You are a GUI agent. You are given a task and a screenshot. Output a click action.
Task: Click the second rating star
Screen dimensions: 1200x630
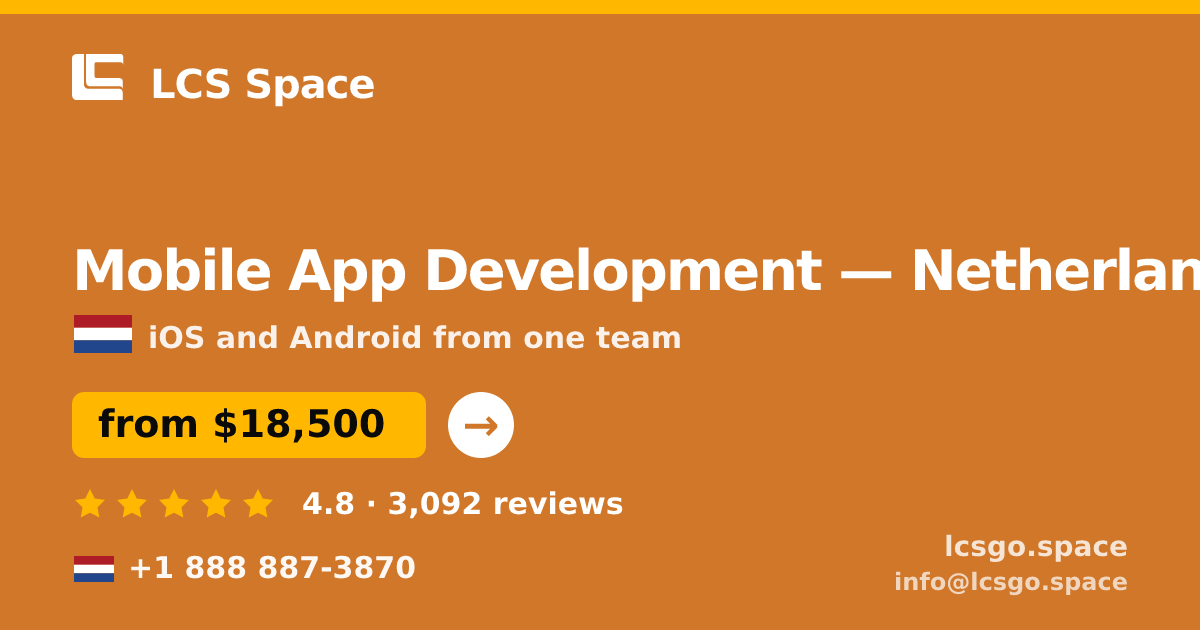[x=132, y=504]
